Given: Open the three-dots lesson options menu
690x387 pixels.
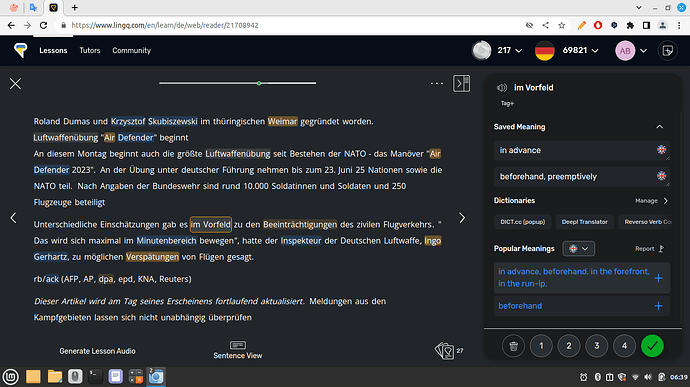Looking at the screenshot, I should pos(437,83).
